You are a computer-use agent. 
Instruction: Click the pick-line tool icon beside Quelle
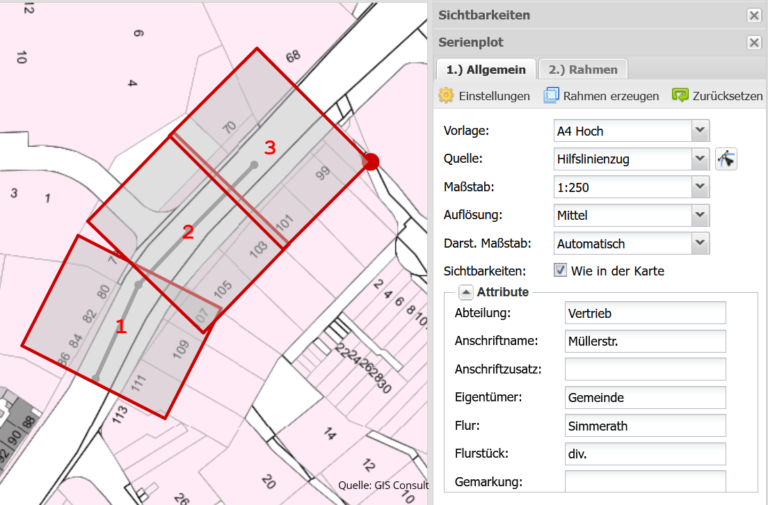(x=726, y=158)
